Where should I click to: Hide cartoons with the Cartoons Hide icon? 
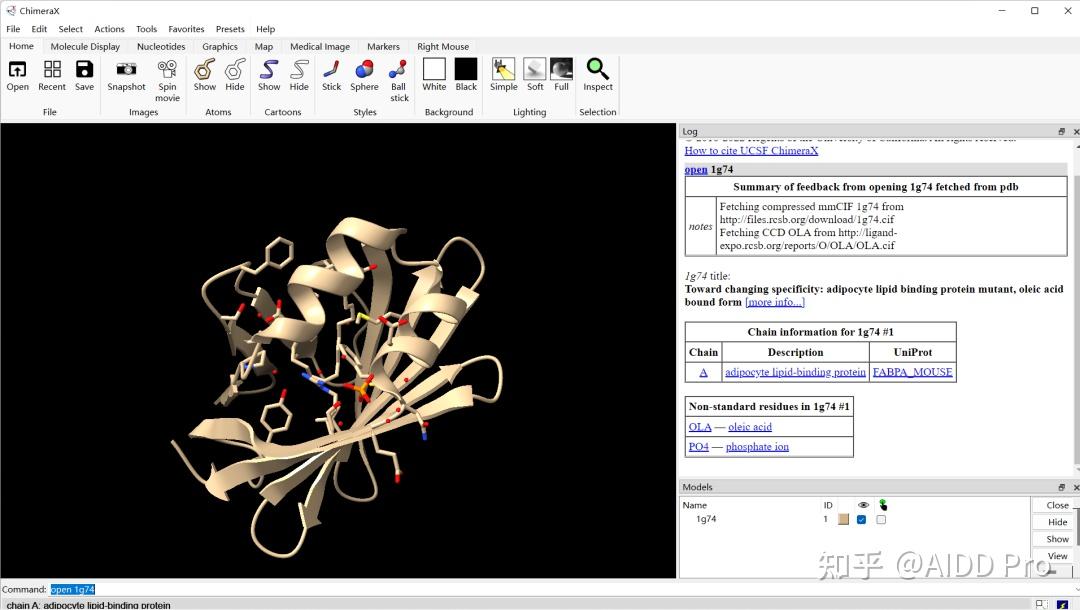299,70
